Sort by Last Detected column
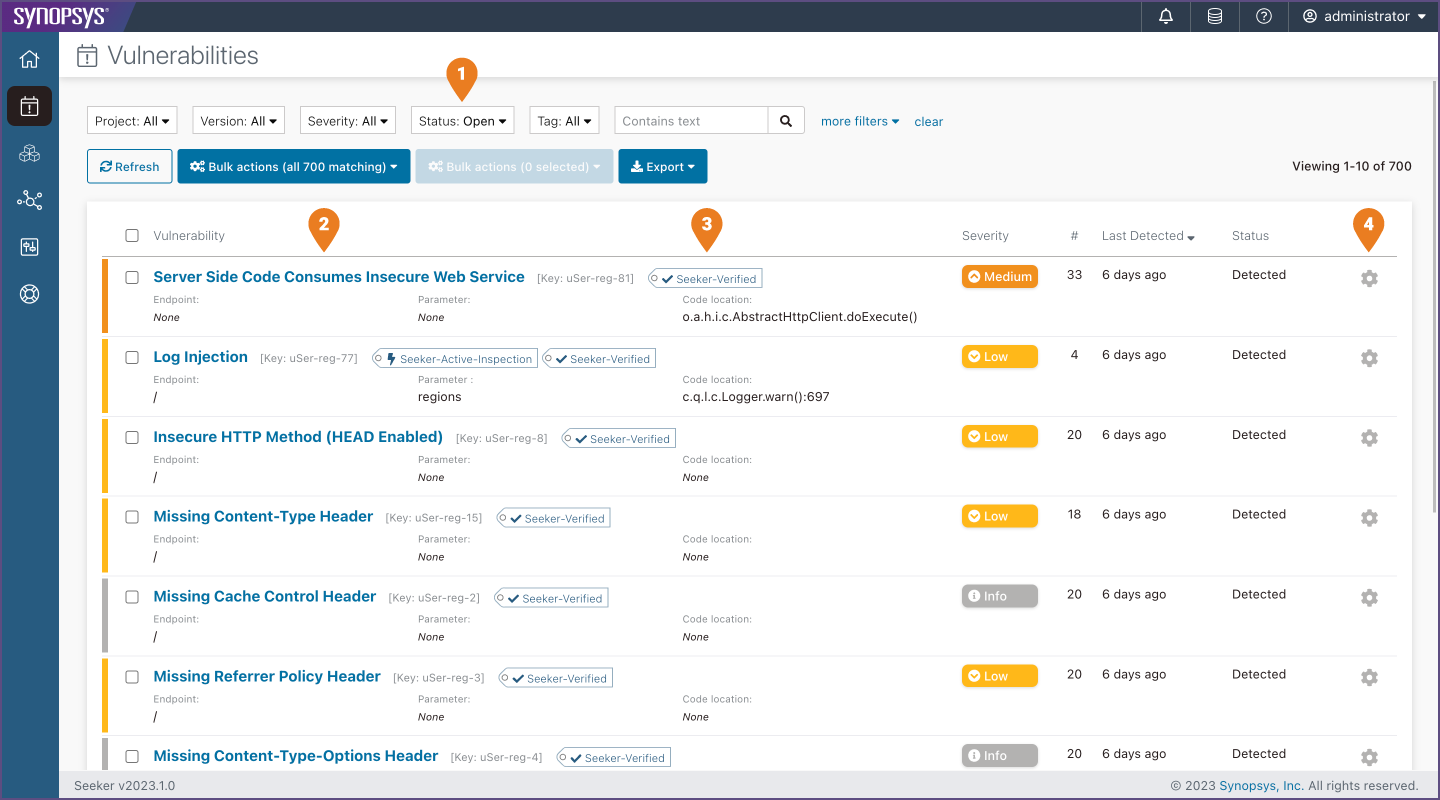Screen dimensions: 1440x800 point(1149,236)
